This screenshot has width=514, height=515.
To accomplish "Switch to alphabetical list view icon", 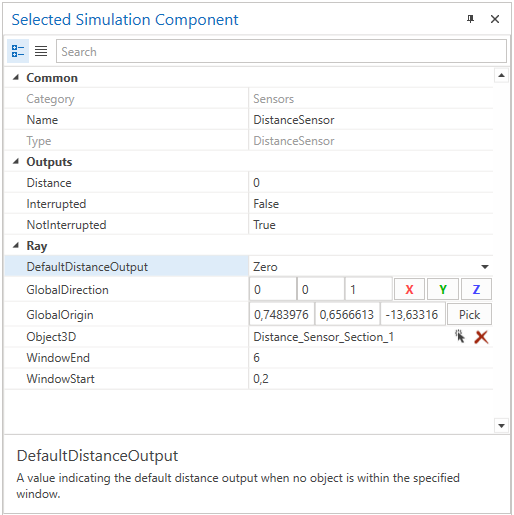I will point(41,51).
